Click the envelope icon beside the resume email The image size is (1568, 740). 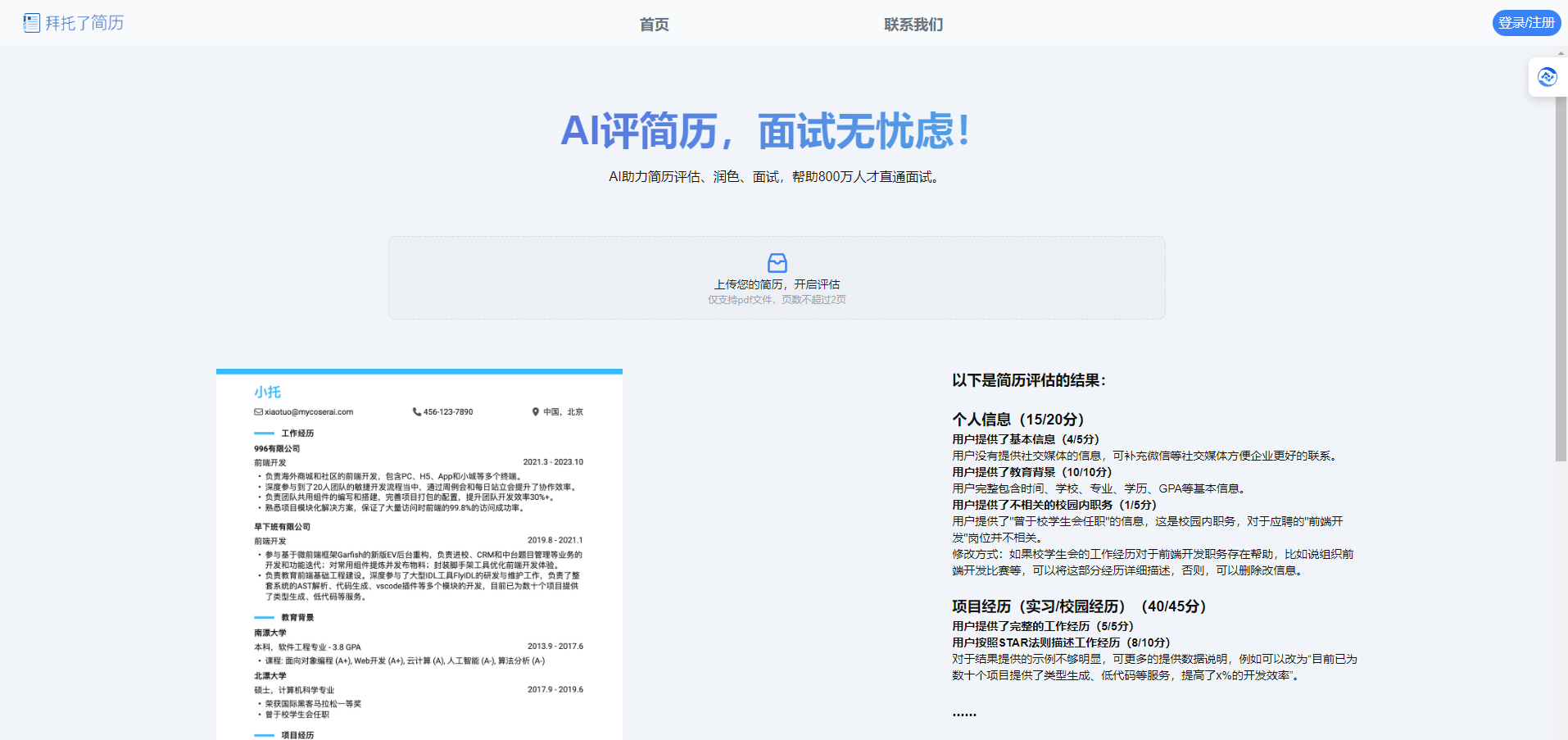point(257,411)
